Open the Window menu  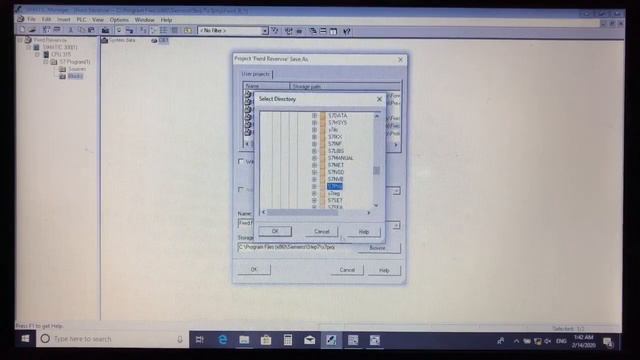[x=144, y=20]
